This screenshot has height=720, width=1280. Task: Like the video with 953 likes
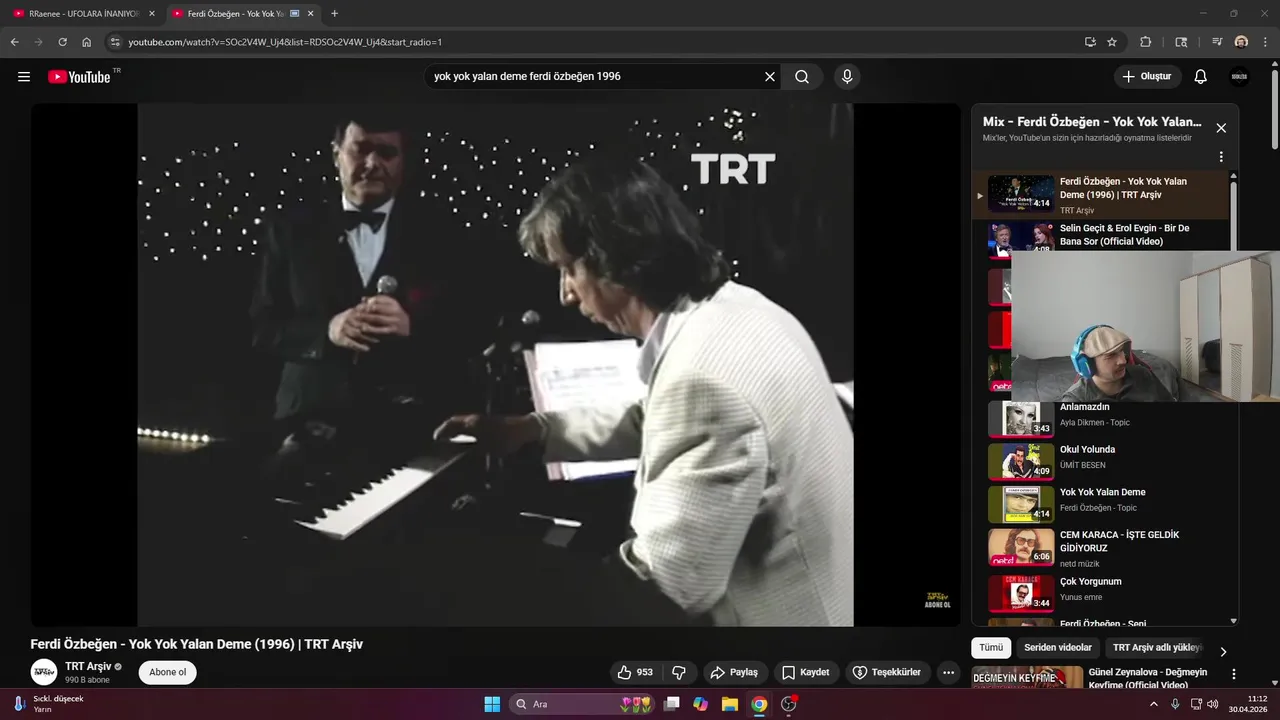click(635, 672)
